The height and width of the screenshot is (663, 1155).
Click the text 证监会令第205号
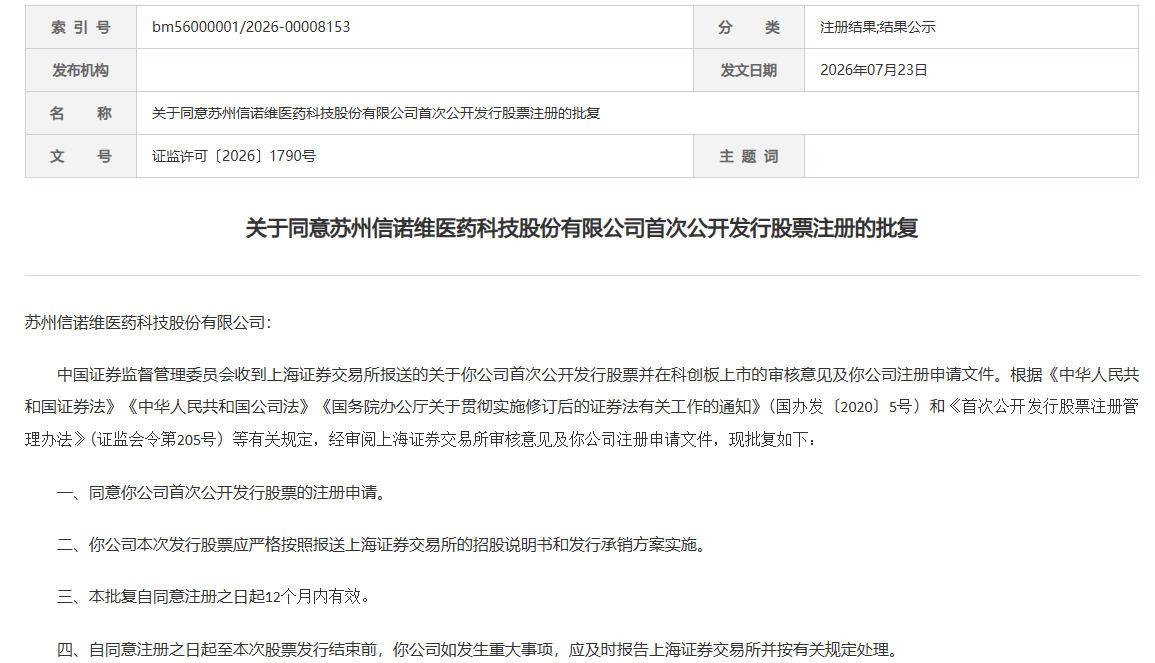coord(156,439)
